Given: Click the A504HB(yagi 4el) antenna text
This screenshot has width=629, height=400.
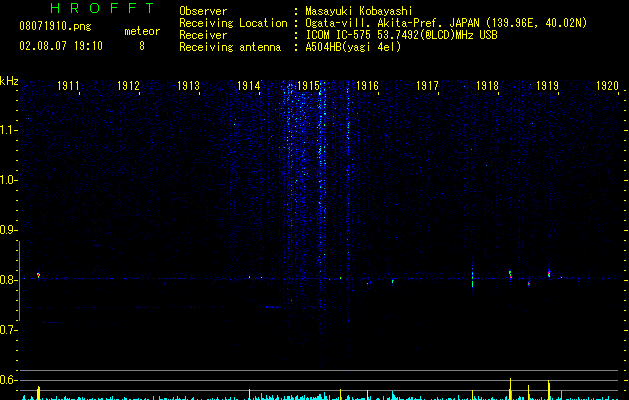Looking at the screenshot, I should [x=353, y=47].
